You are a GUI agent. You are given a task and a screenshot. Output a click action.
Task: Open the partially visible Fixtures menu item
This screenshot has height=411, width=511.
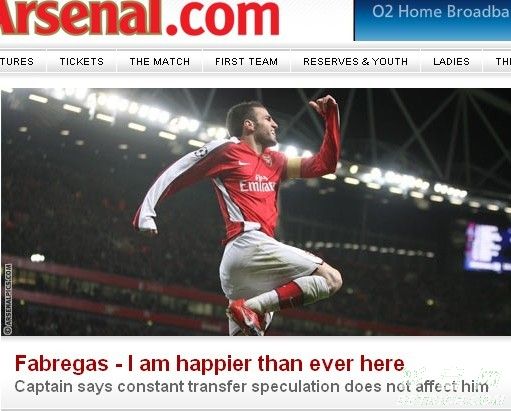pos(17,62)
